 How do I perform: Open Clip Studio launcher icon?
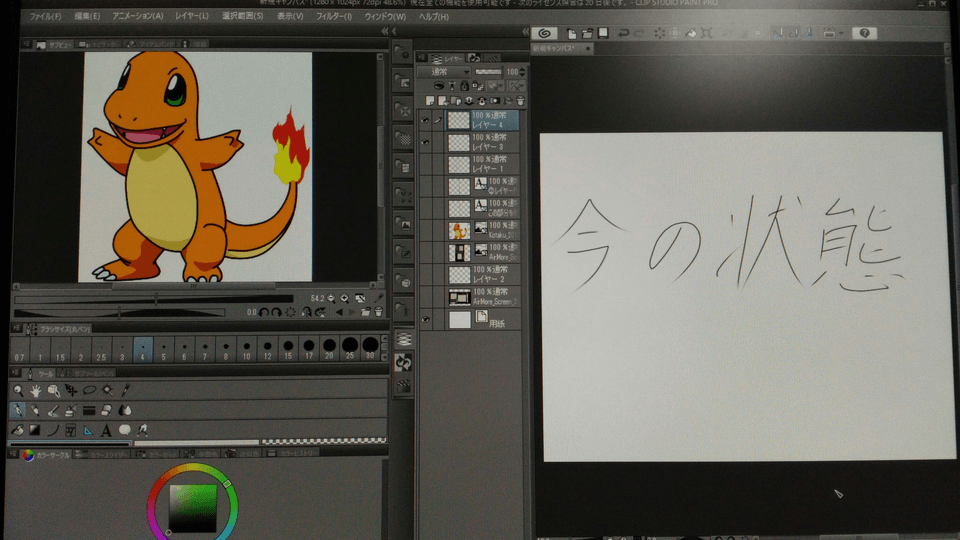(x=544, y=33)
